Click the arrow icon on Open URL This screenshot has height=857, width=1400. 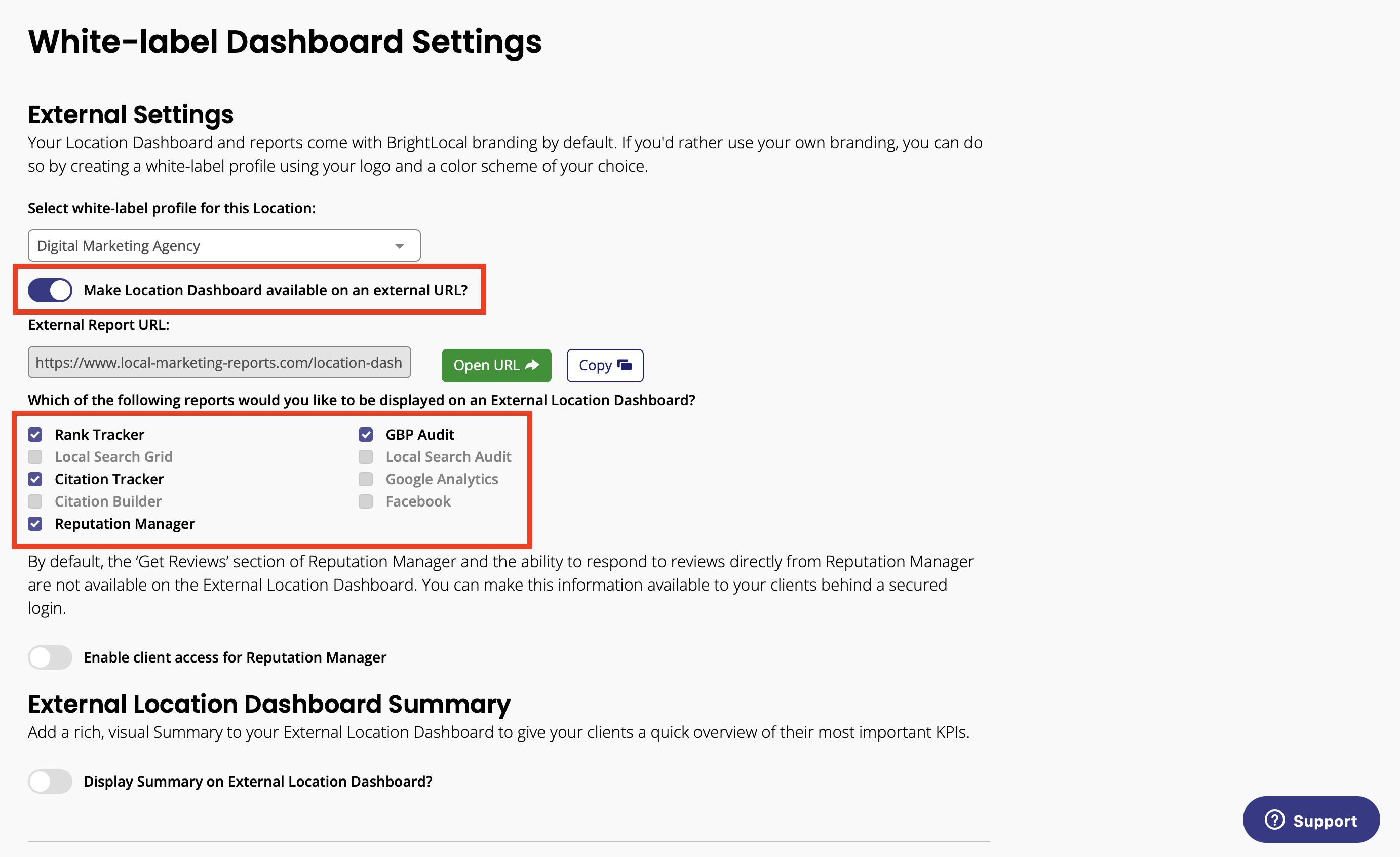tap(532, 365)
